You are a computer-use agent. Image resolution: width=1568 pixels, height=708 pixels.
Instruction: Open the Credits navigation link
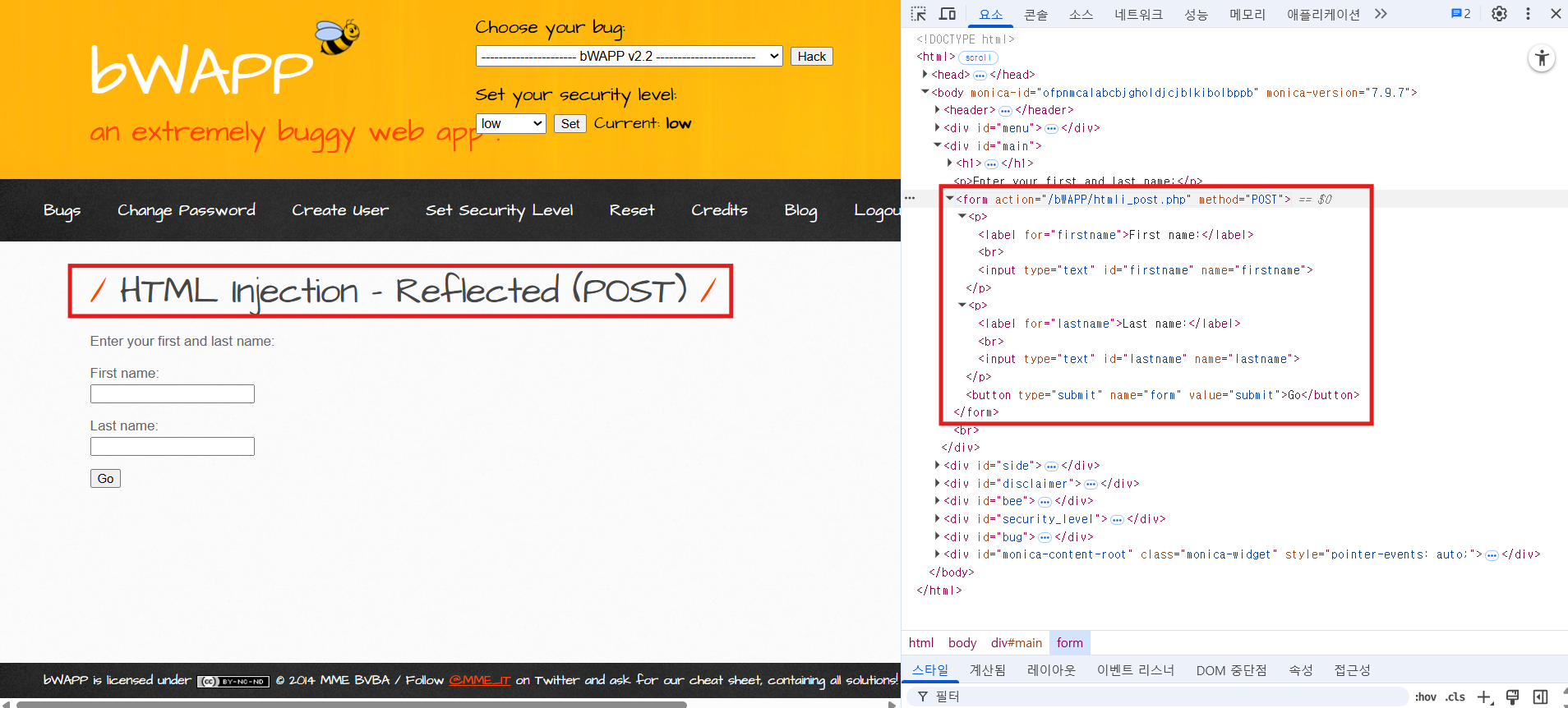pyautogui.click(x=720, y=210)
